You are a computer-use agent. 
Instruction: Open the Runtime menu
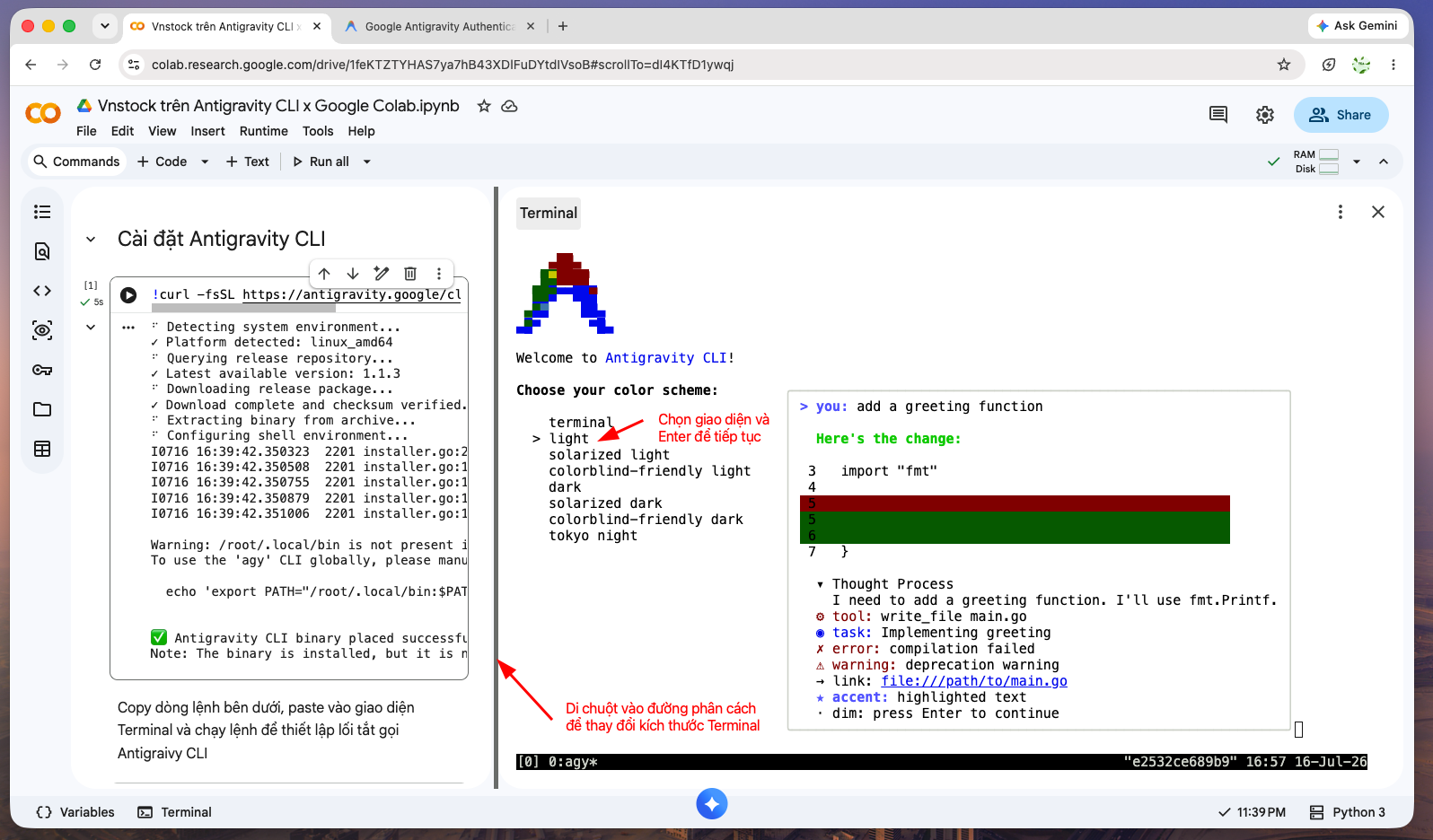click(263, 131)
